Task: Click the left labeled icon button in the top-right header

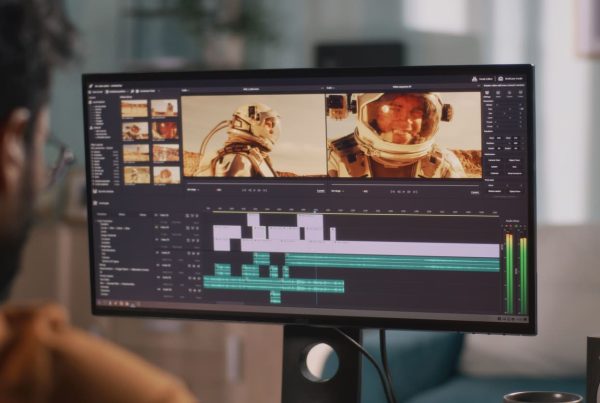Action: click(x=482, y=79)
